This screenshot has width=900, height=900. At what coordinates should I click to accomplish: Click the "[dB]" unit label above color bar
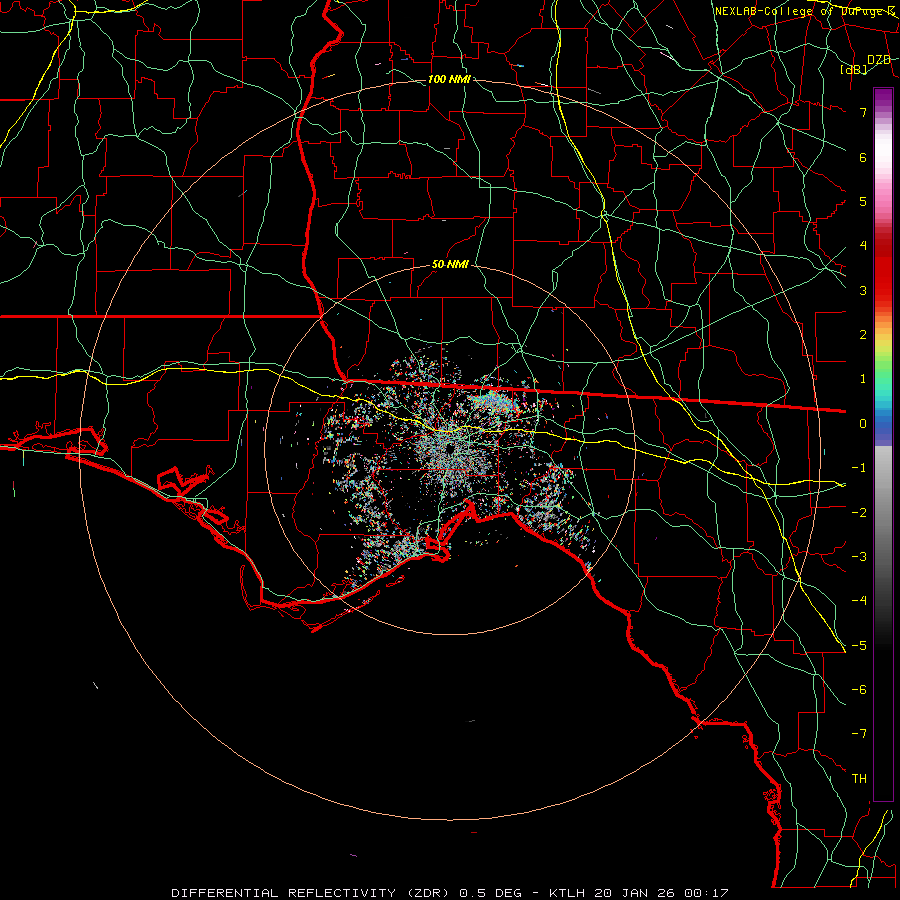(x=854, y=69)
